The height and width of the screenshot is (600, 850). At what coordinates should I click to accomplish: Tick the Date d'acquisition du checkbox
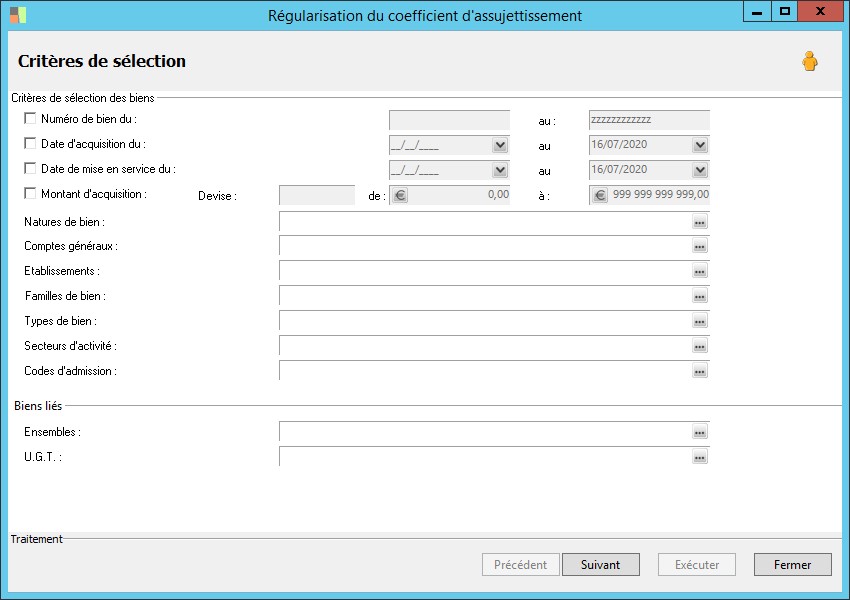[30, 144]
